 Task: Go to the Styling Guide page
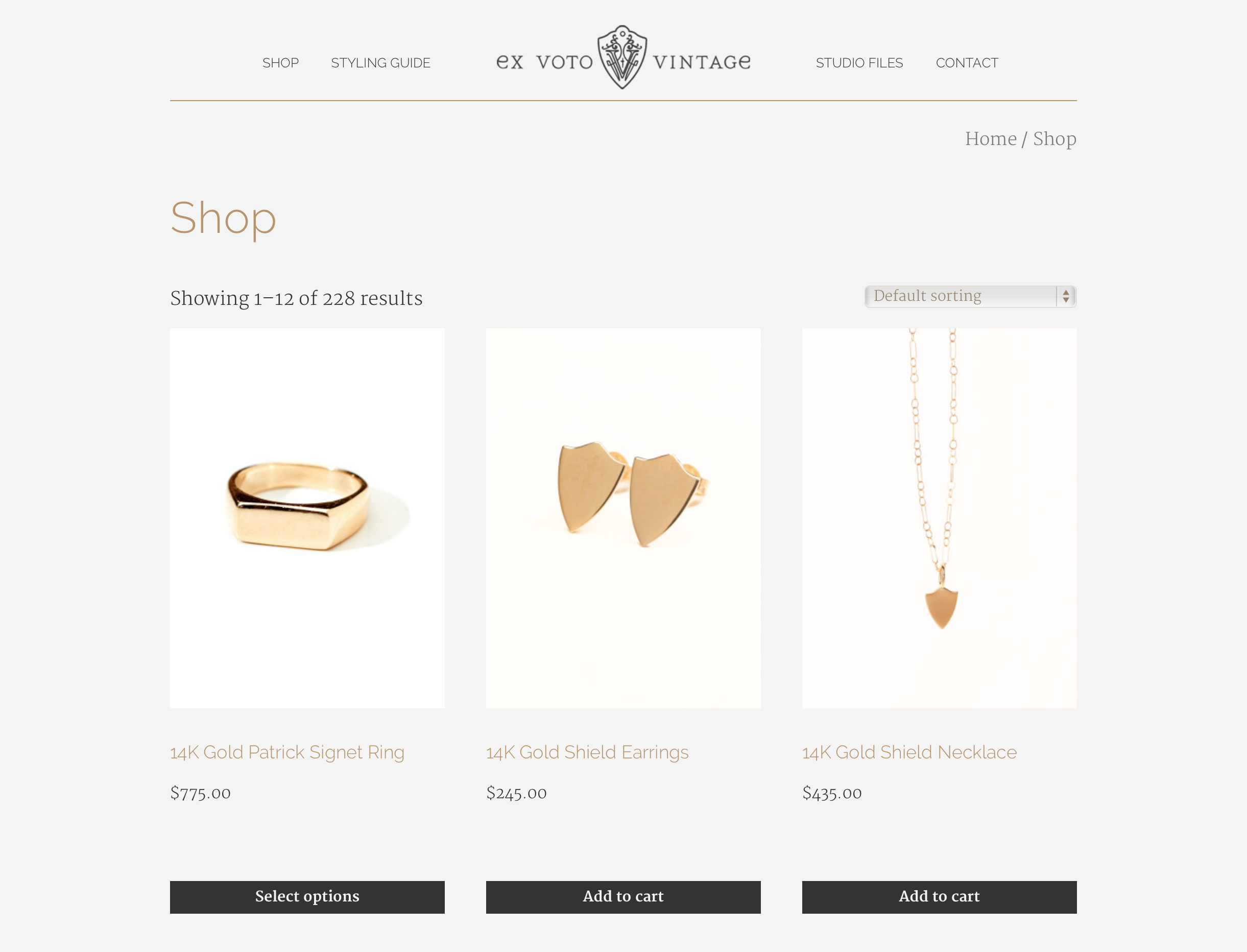pyautogui.click(x=381, y=63)
